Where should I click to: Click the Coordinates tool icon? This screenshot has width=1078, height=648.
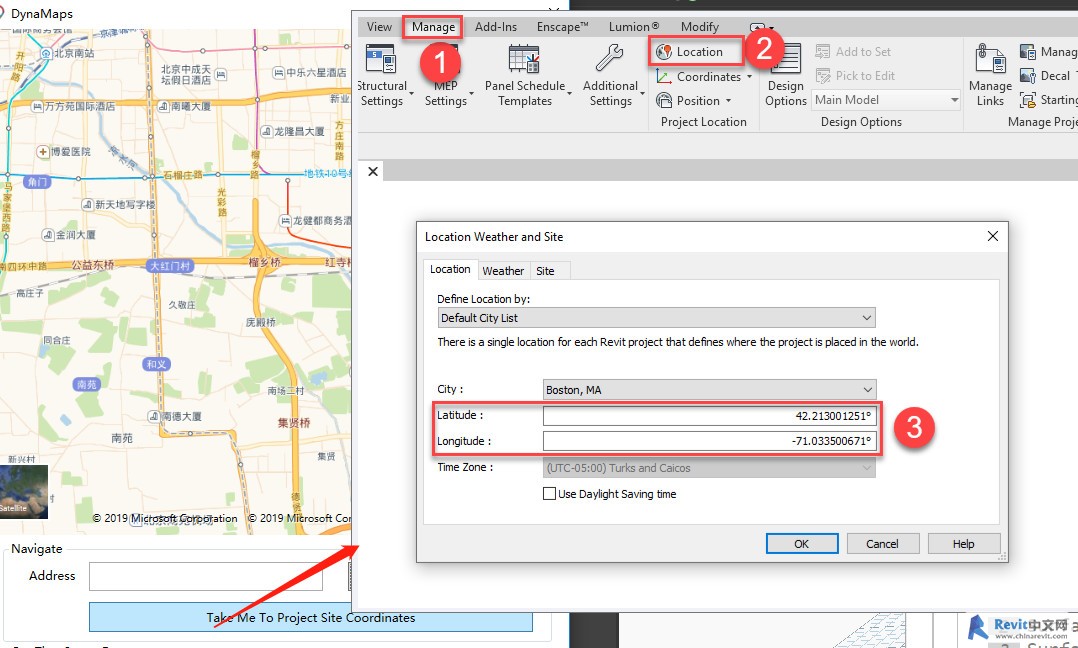pyautogui.click(x=663, y=76)
